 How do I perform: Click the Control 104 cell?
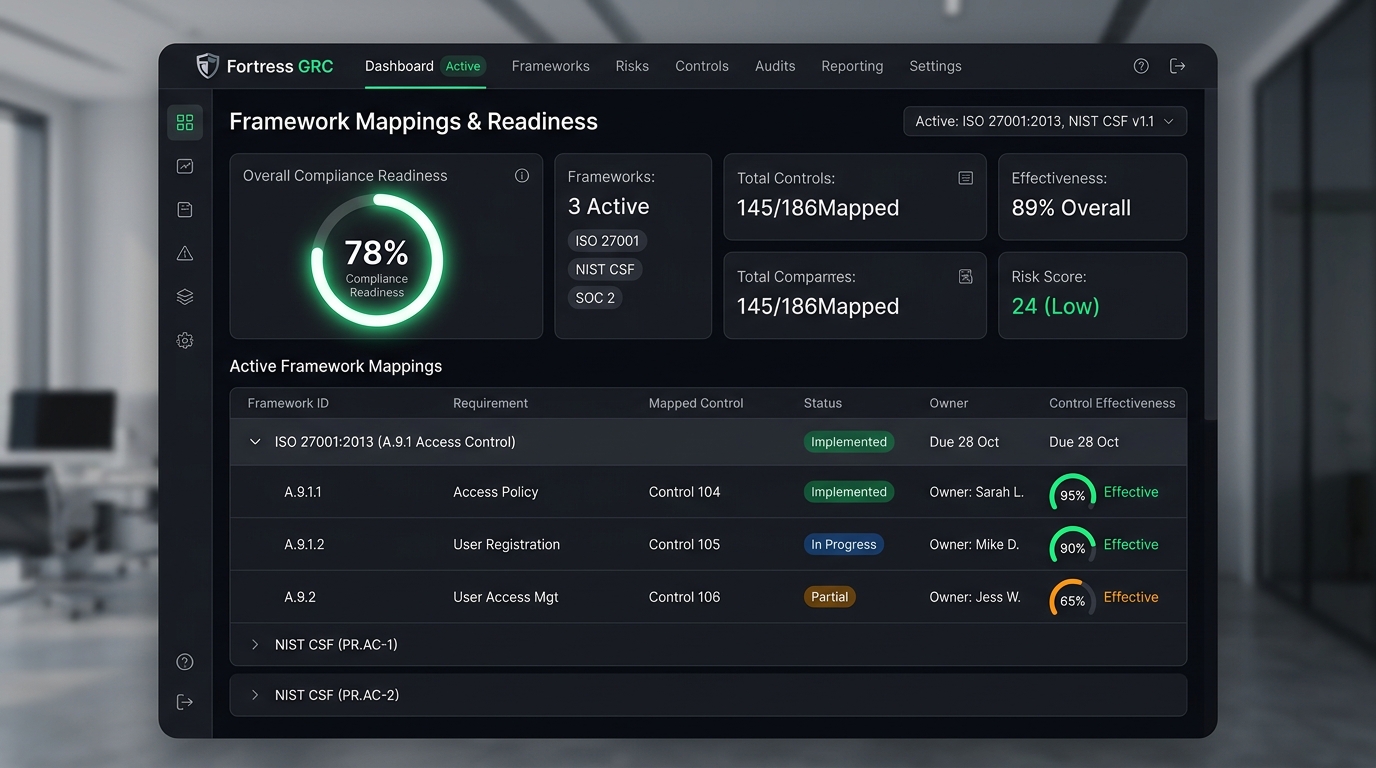pos(684,492)
